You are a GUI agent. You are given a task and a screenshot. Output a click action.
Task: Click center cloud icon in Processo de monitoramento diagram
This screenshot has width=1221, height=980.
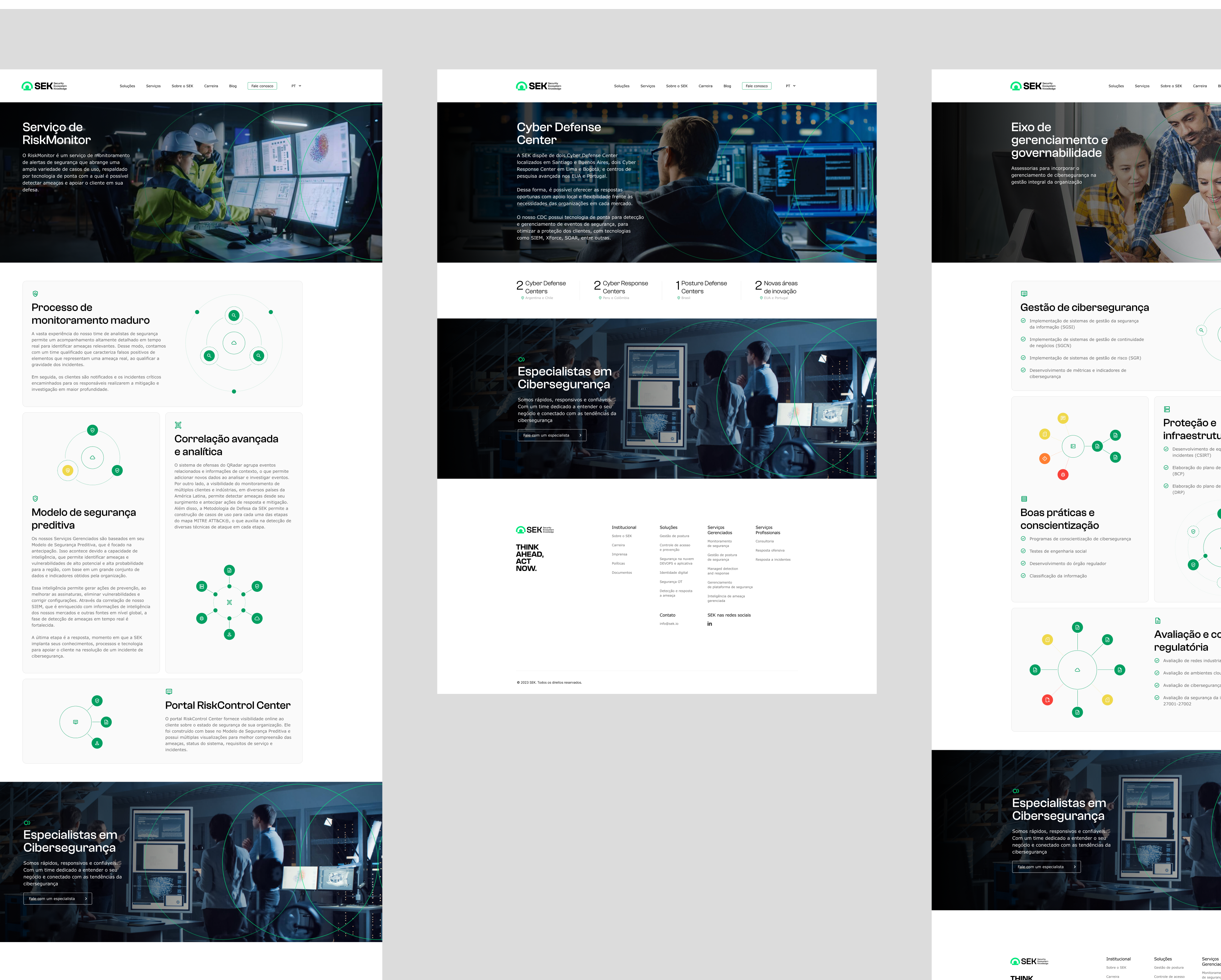click(x=234, y=343)
